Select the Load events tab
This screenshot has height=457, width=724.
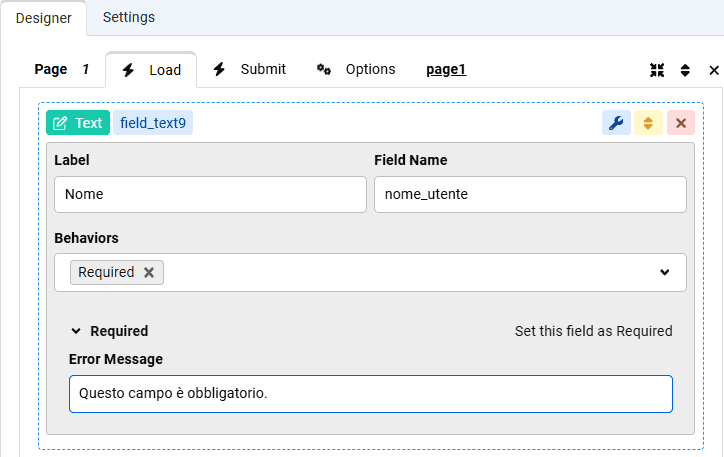[151, 70]
